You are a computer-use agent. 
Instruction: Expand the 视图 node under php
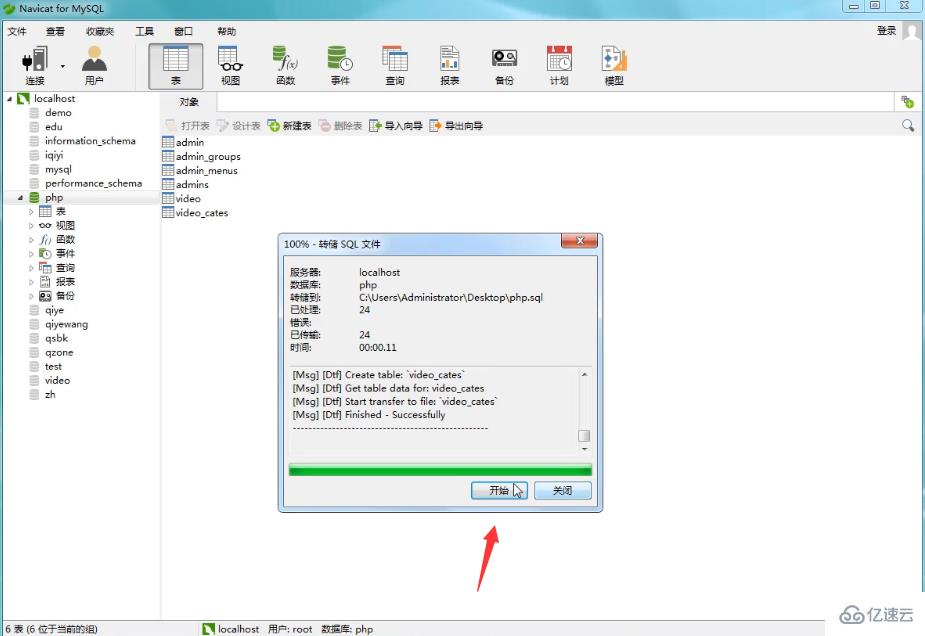click(x=31, y=225)
